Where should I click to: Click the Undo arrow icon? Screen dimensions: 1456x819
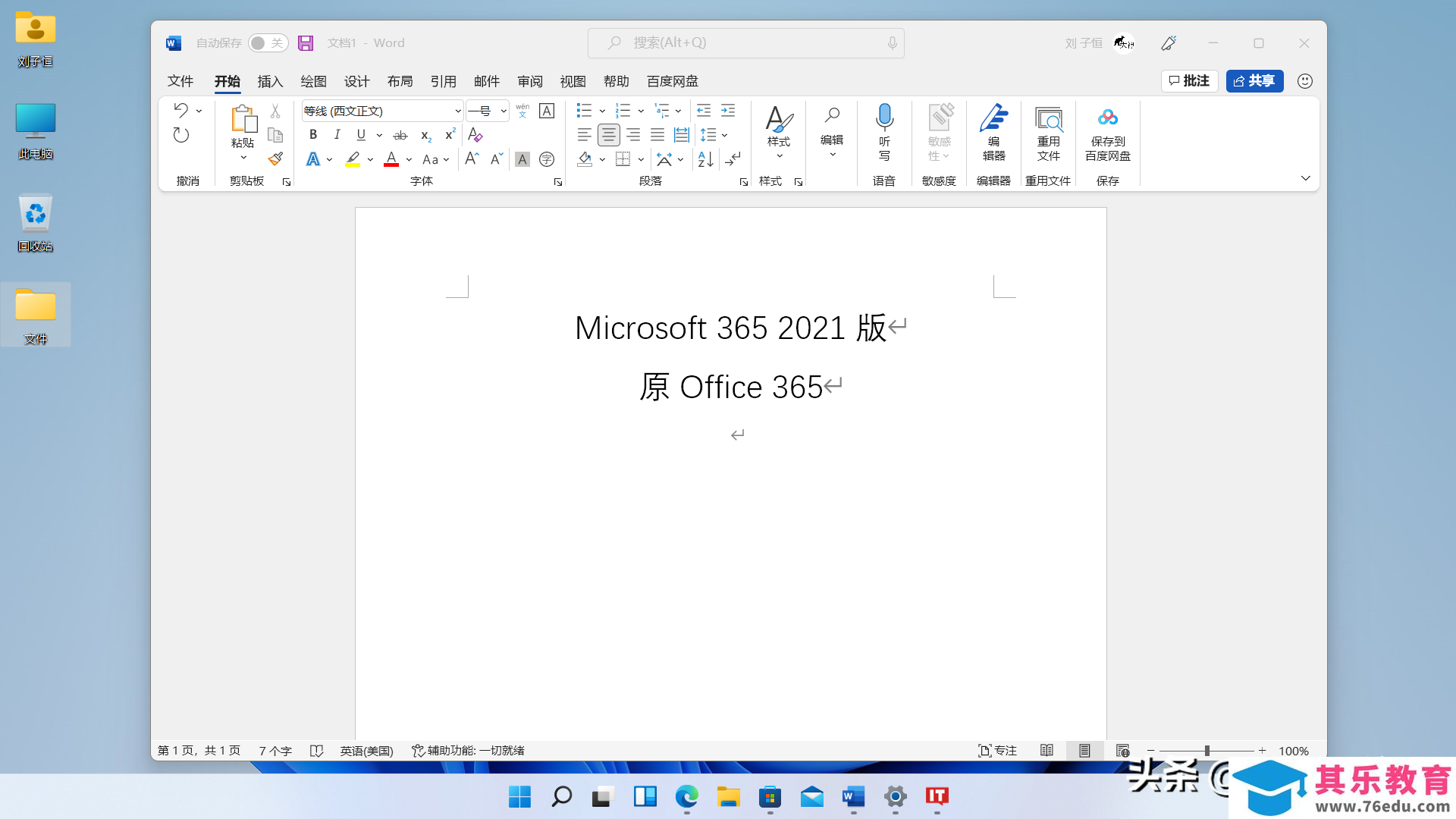(x=180, y=111)
